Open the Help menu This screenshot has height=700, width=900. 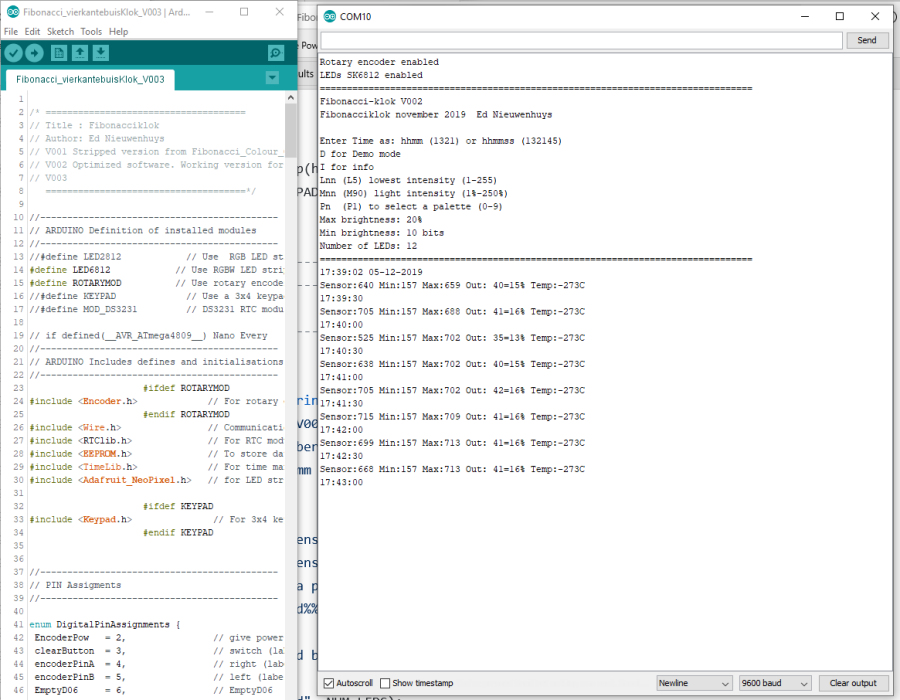pyautogui.click(x=118, y=32)
